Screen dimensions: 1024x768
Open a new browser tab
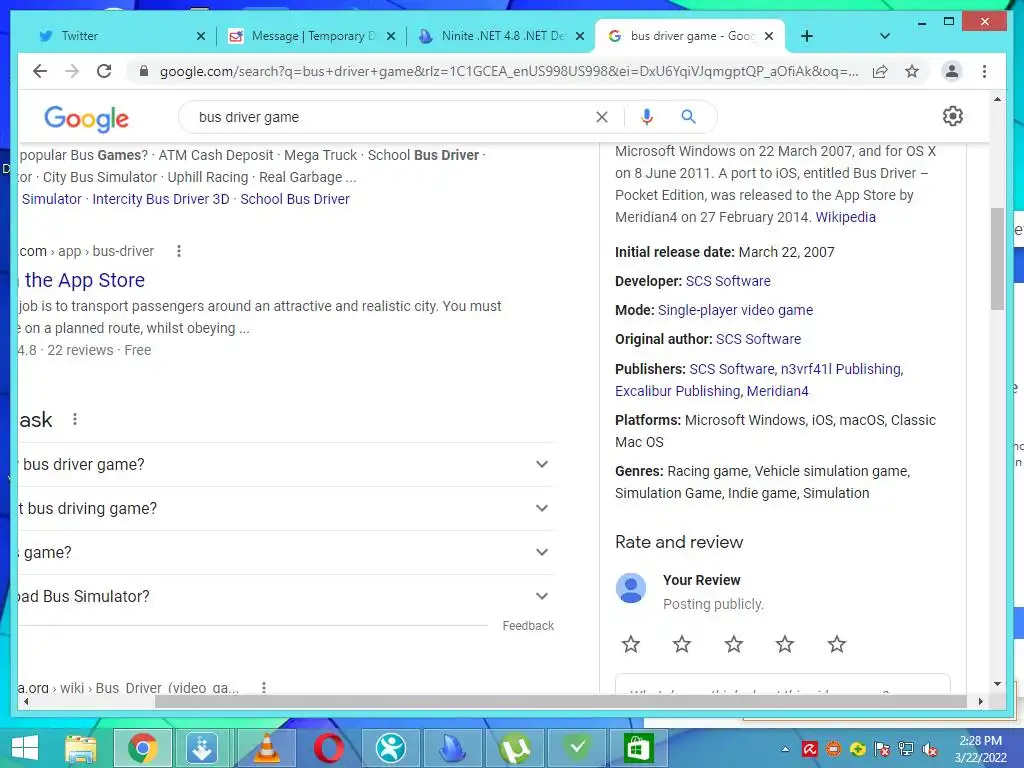coord(807,36)
